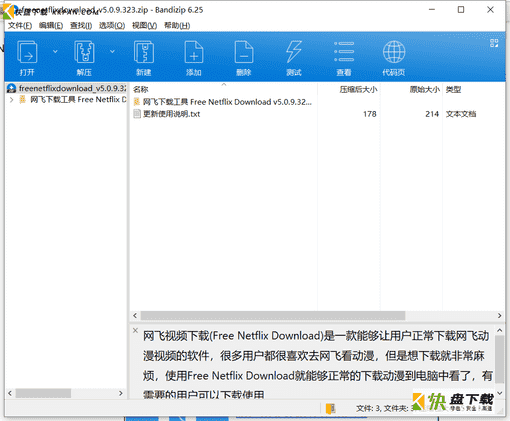Click the text file icon of 更新使用说明.txt
Screen dimensions: 510x421
[137, 114]
